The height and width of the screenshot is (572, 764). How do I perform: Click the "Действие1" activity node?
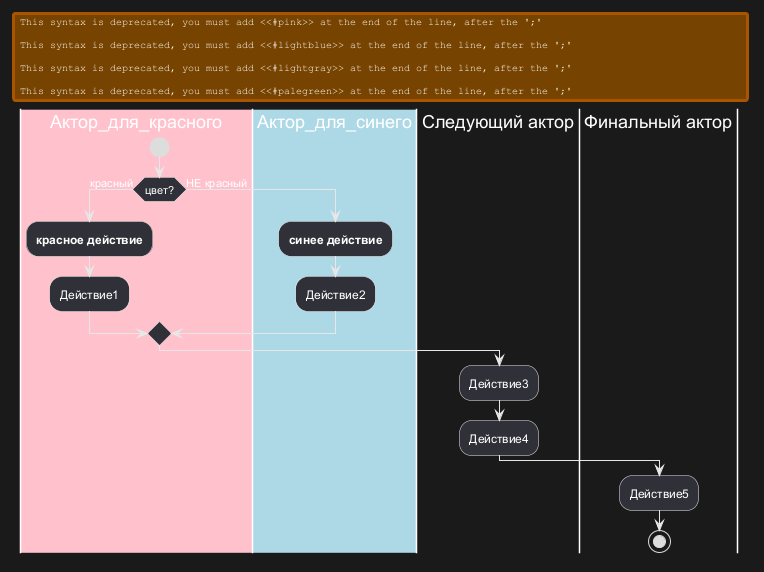pos(90,294)
